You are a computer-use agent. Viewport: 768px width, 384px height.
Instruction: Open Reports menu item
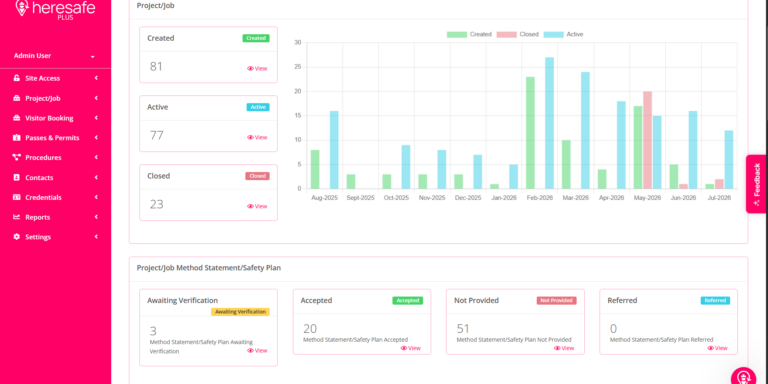click(x=55, y=217)
